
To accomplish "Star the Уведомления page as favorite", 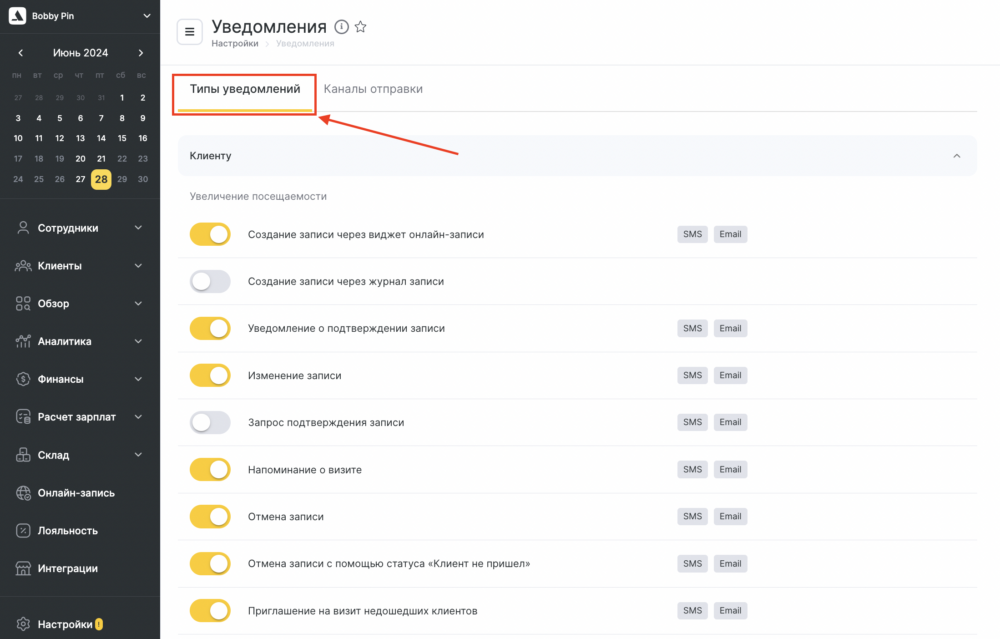I will tap(361, 27).
